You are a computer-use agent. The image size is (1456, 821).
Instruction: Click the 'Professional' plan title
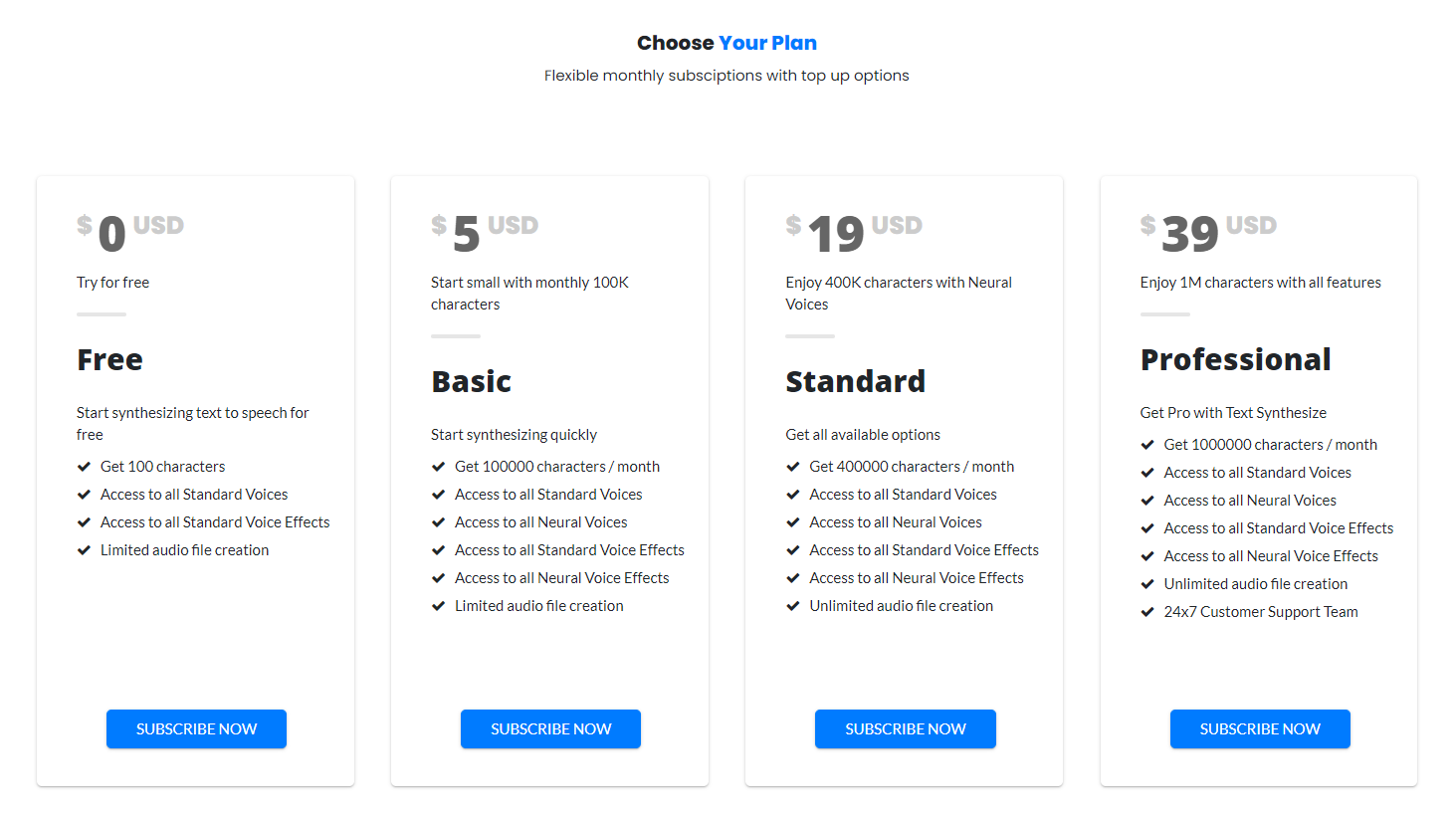(1235, 359)
